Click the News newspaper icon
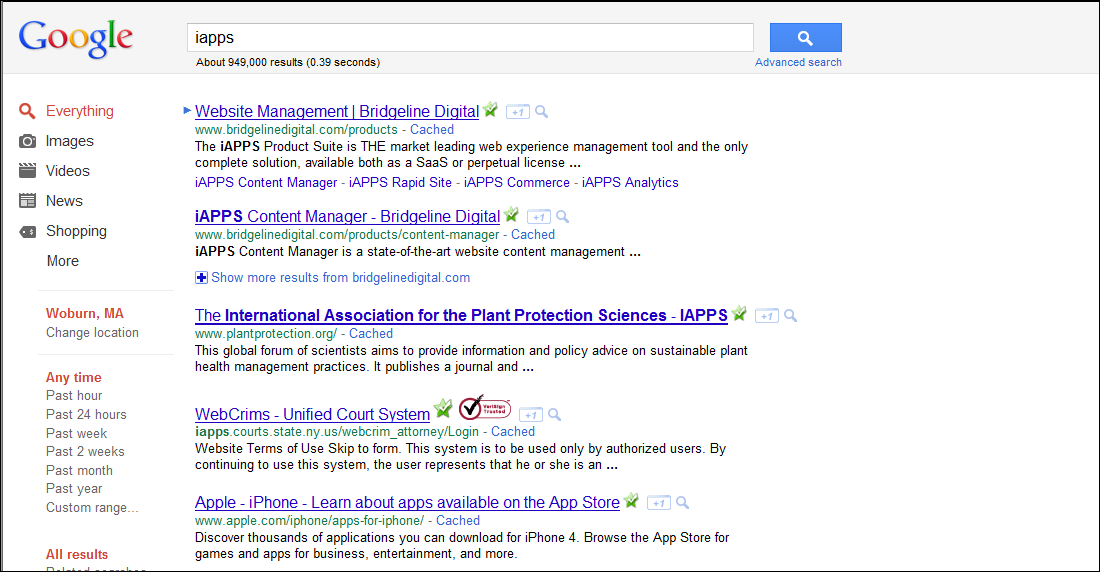The height and width of the screenshot is (572, 1100). (x=27, y=201)
